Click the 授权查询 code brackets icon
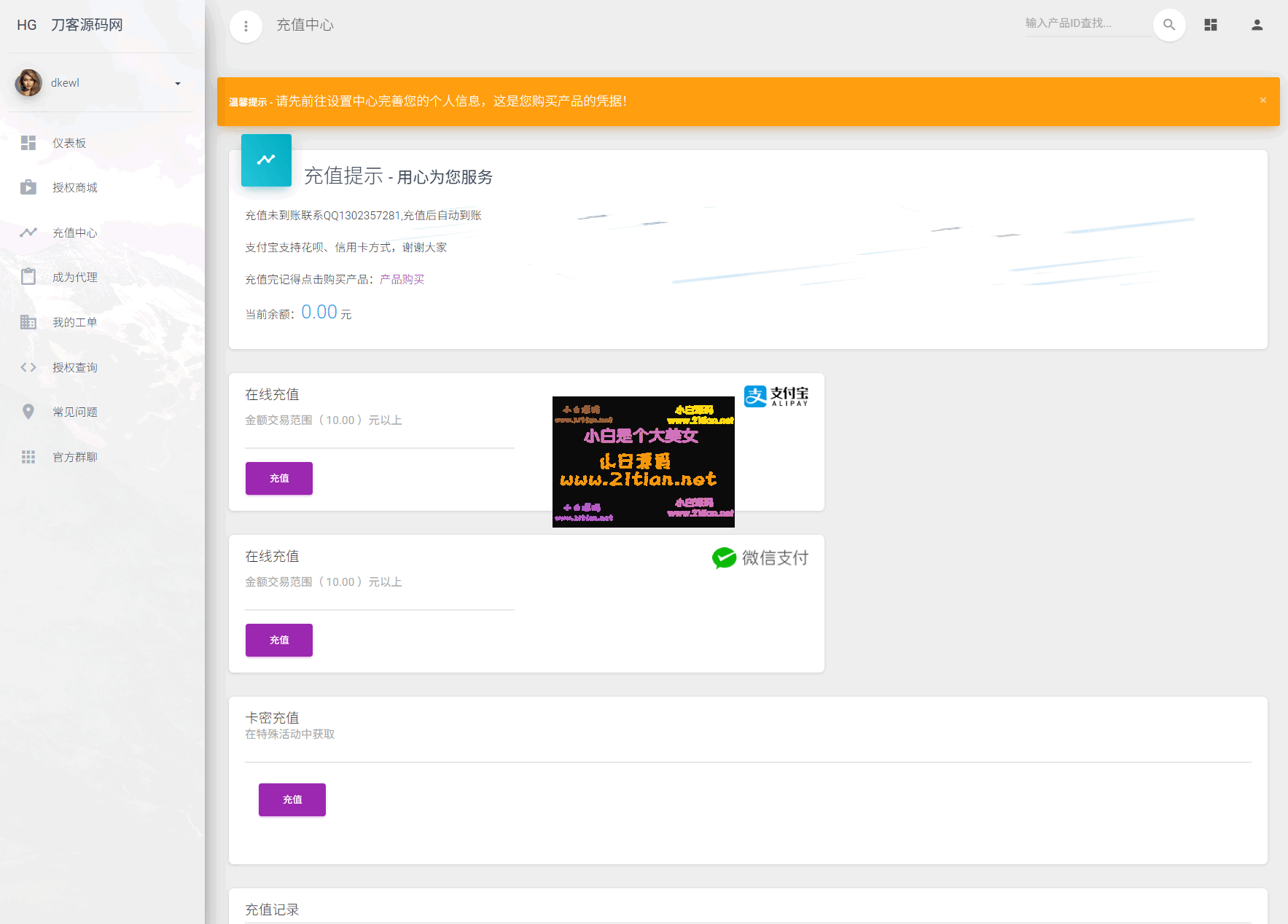Viewport: 1288px width, 924px height. click(28, 367)
